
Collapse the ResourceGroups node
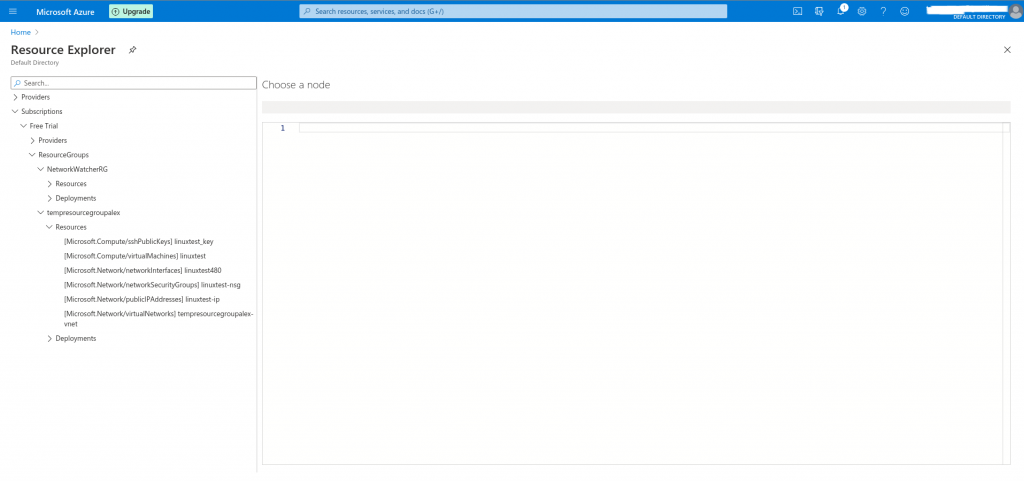(33, 155)
